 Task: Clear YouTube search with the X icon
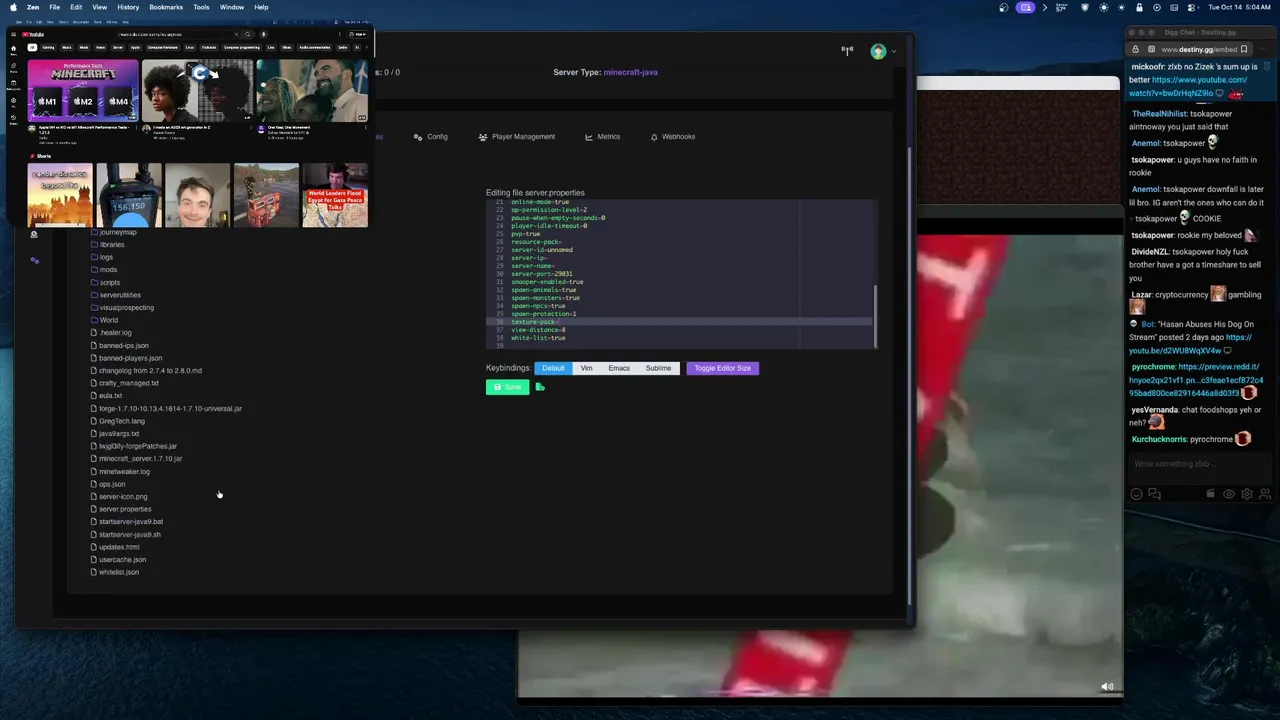pyautogui.click(x=237, y=35)
